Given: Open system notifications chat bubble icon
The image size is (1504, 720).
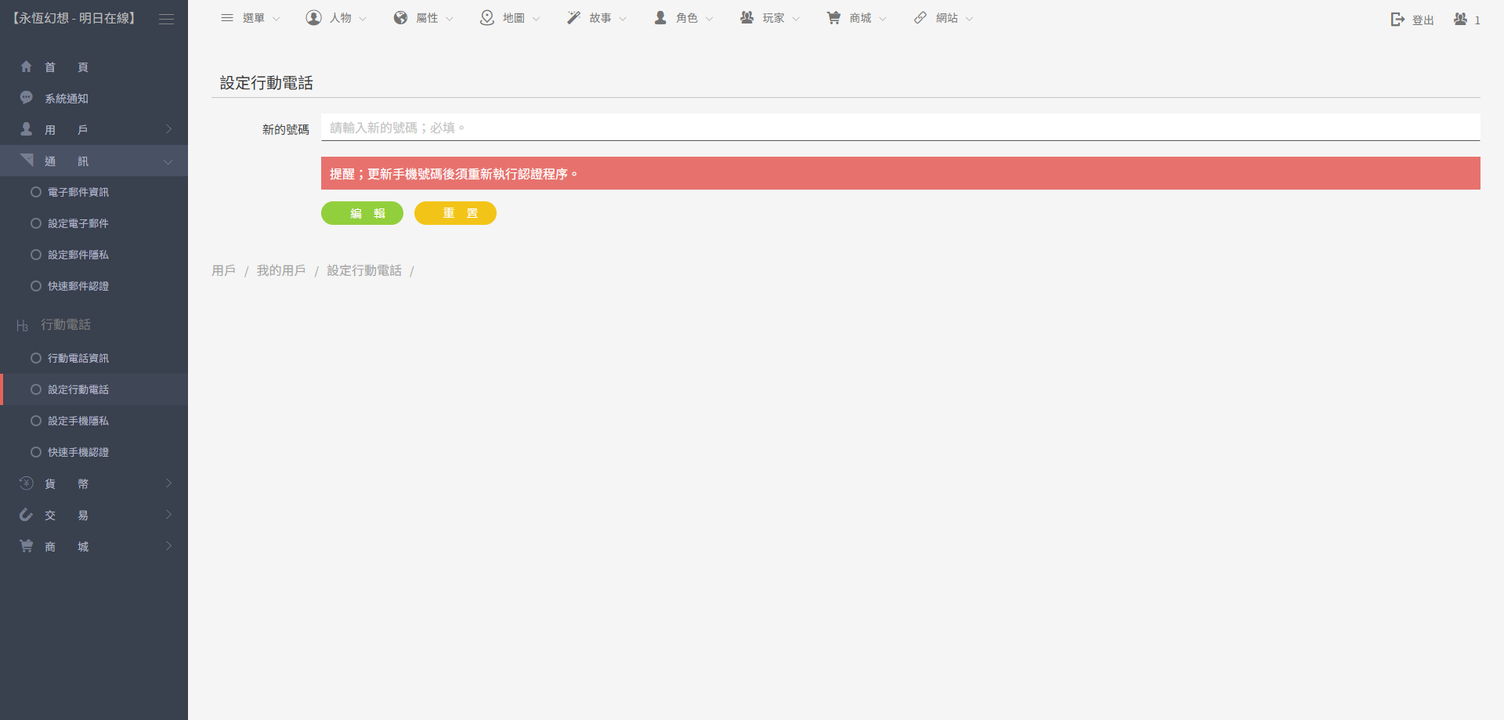Looking at the screenshot, I should click(26, 98).
